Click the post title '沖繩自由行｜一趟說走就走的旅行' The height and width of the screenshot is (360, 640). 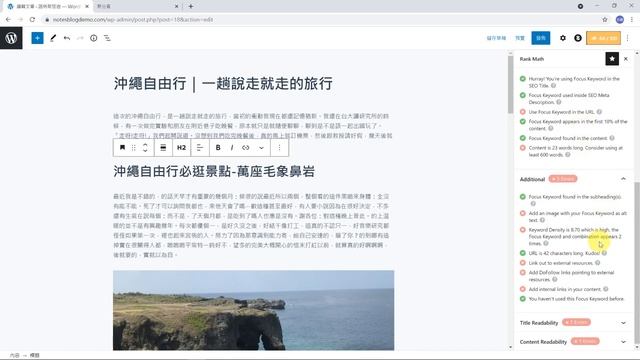(223, 84)
